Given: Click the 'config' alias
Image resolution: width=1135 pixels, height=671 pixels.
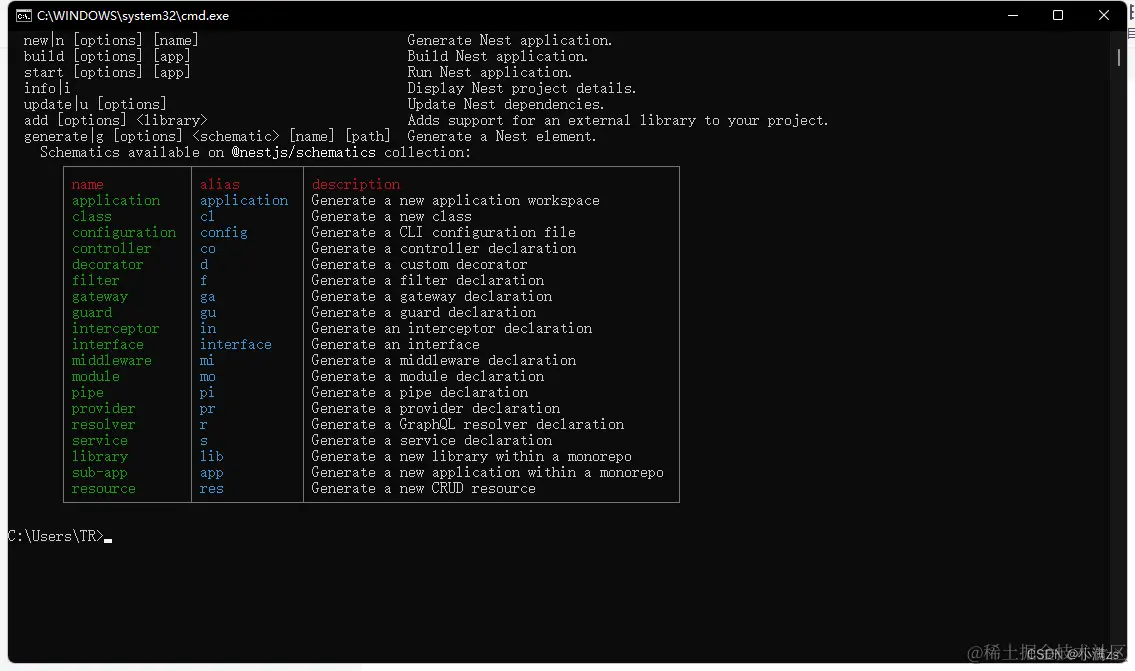Looking at the screenshot, I should click(224, 232).
